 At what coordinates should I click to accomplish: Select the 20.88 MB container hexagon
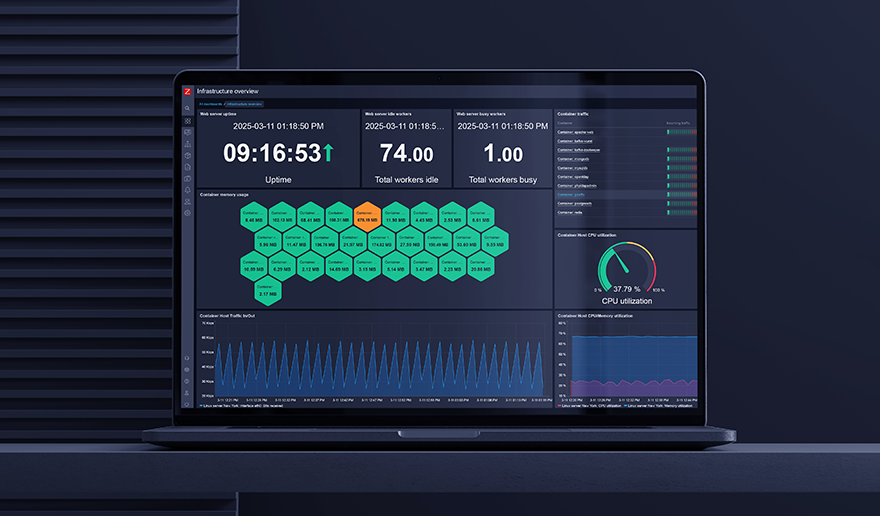pyautogui.click(x=480, y=266)
